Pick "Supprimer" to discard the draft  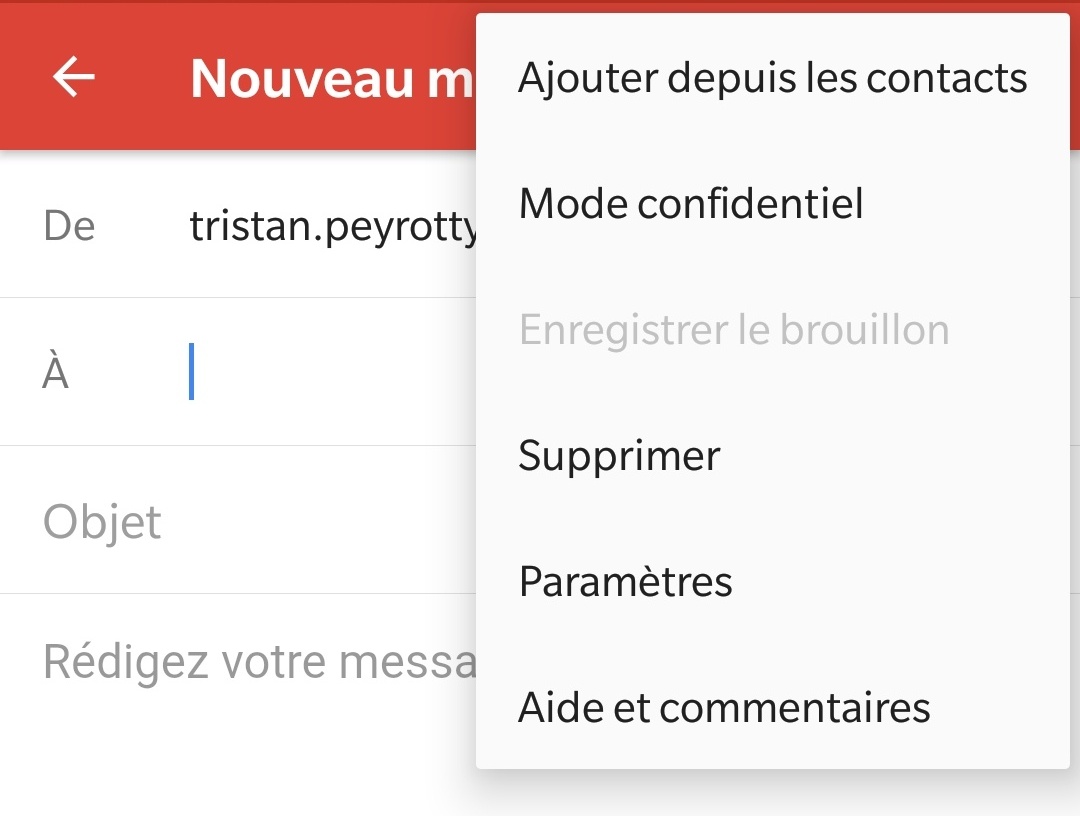coord(619,456)
